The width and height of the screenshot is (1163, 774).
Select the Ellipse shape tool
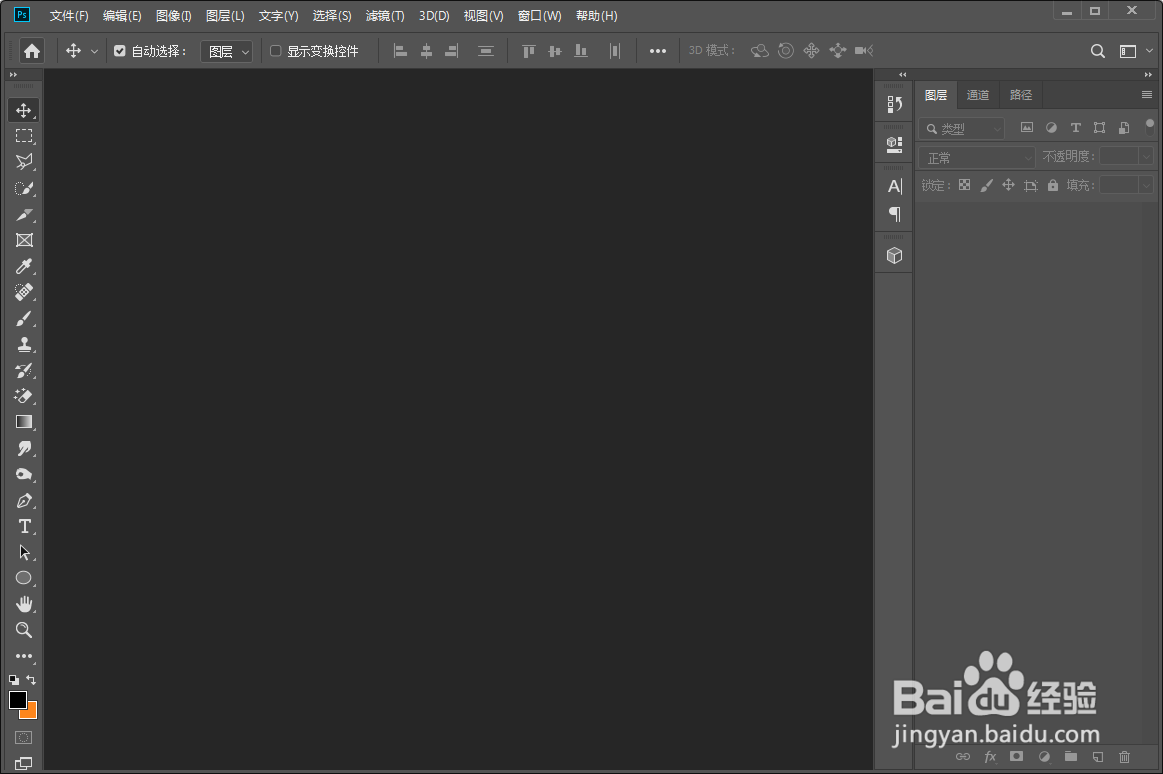tap(24, 578)
